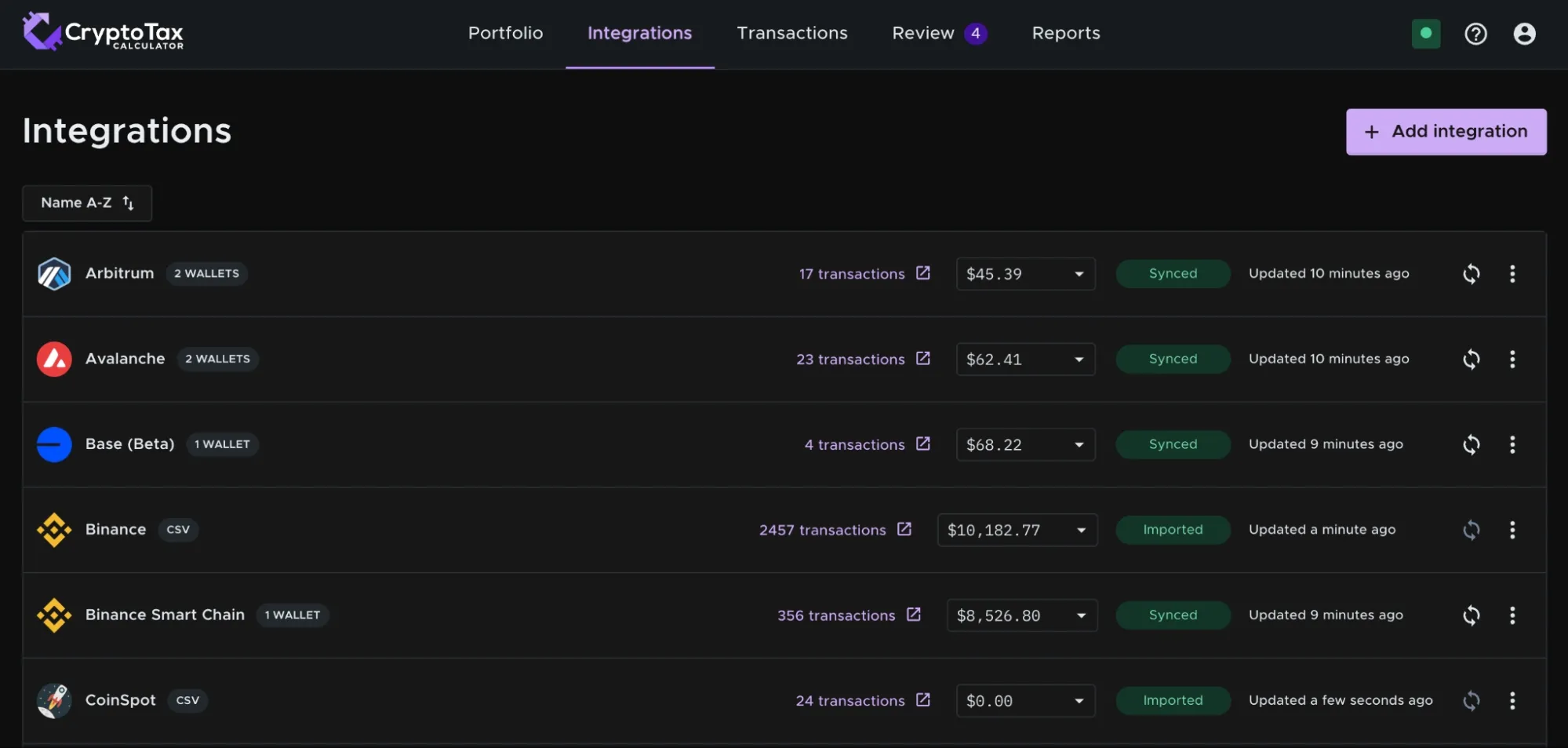The image size is (1568, 748).
Task: View the 23 transactions for Avalanche
Action: click(x=850, y=359)
